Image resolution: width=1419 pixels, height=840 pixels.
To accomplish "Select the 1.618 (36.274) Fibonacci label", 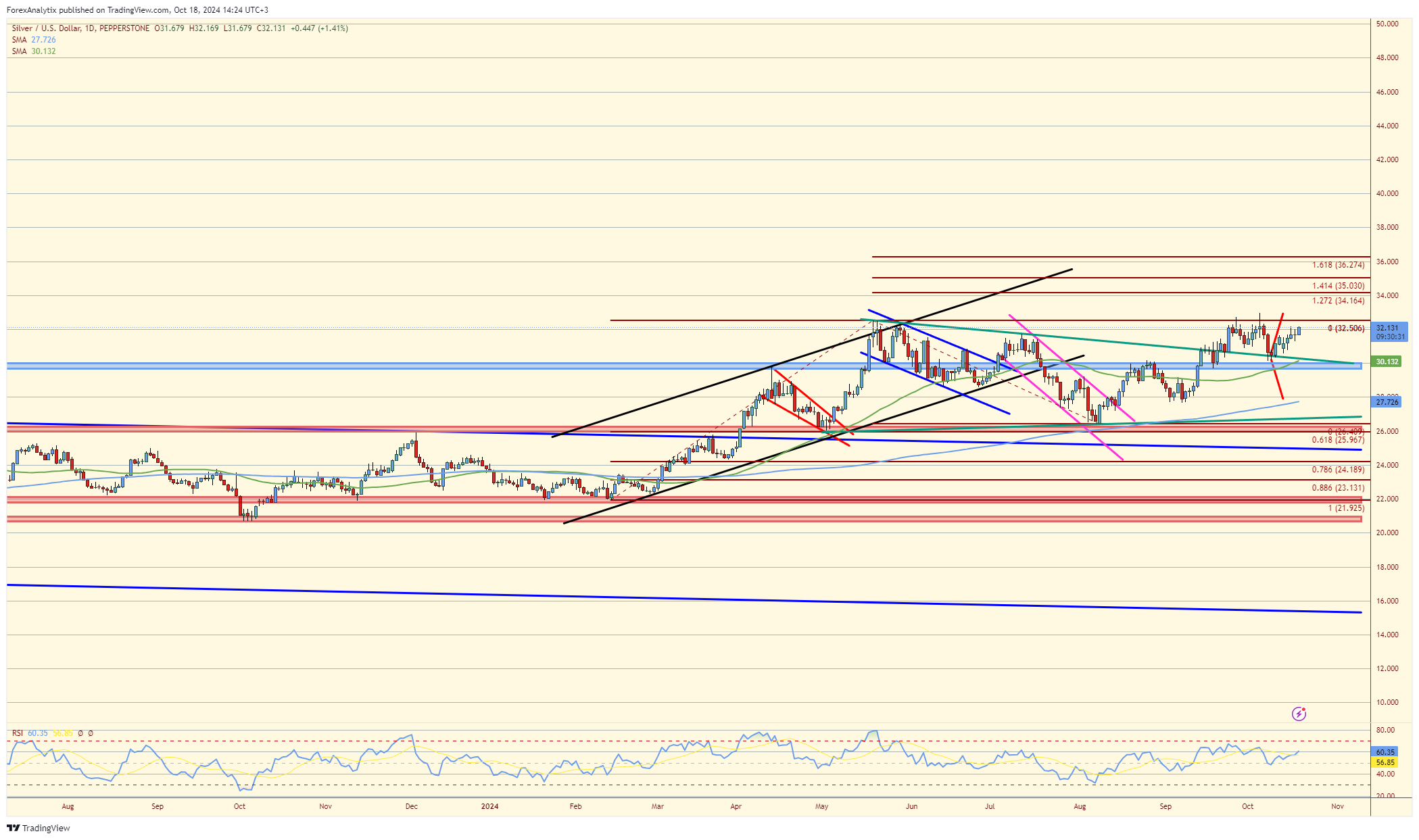I will point(1339,266).
